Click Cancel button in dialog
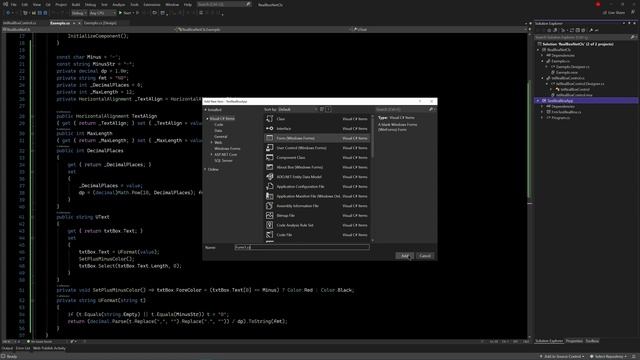640x360 pixels. [x=425, y=256]
